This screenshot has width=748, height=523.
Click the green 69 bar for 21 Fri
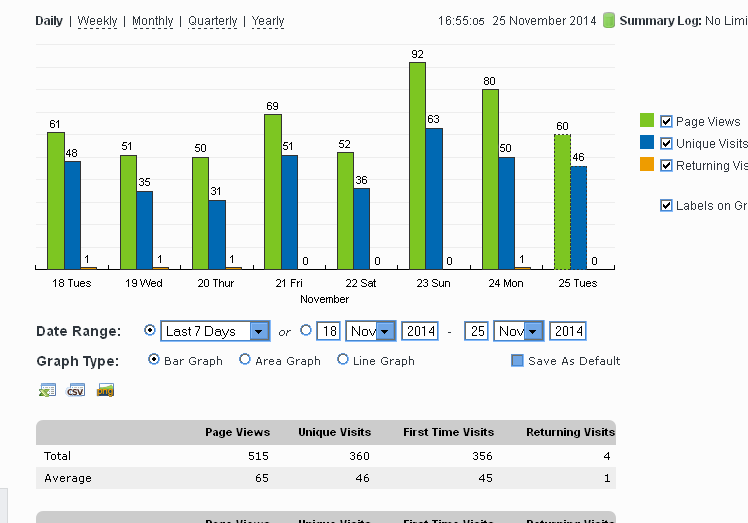pos(273,192)
